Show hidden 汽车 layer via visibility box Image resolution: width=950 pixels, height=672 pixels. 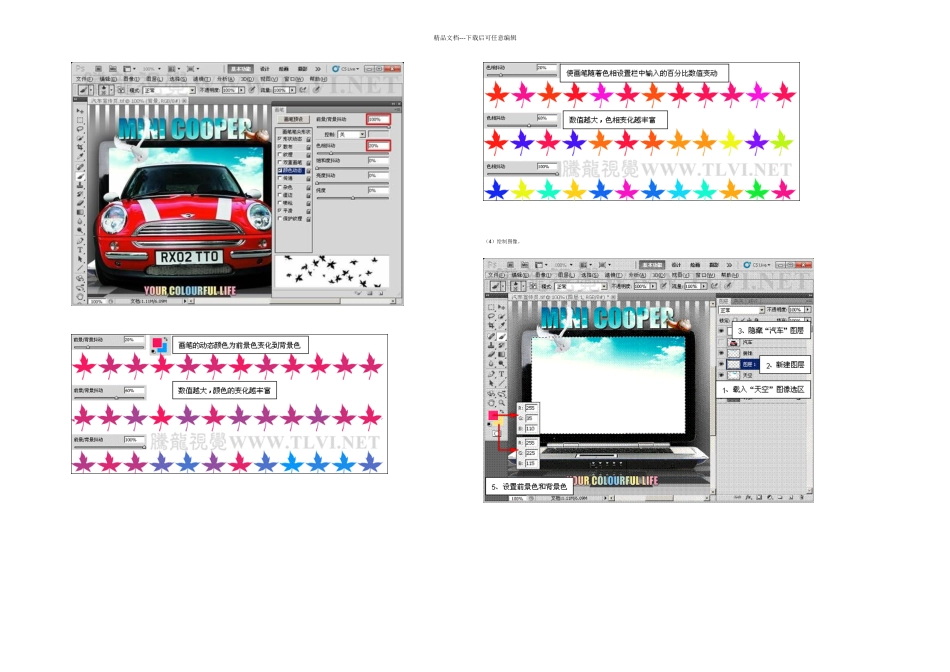pyautogui.click(x=721, y=342)
